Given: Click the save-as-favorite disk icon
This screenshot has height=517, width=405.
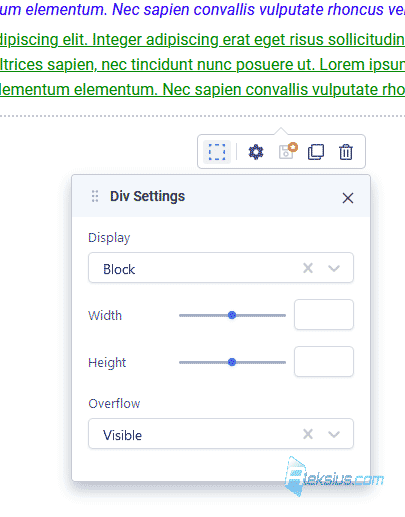Looking at the screenshot, I should (288, 152).
